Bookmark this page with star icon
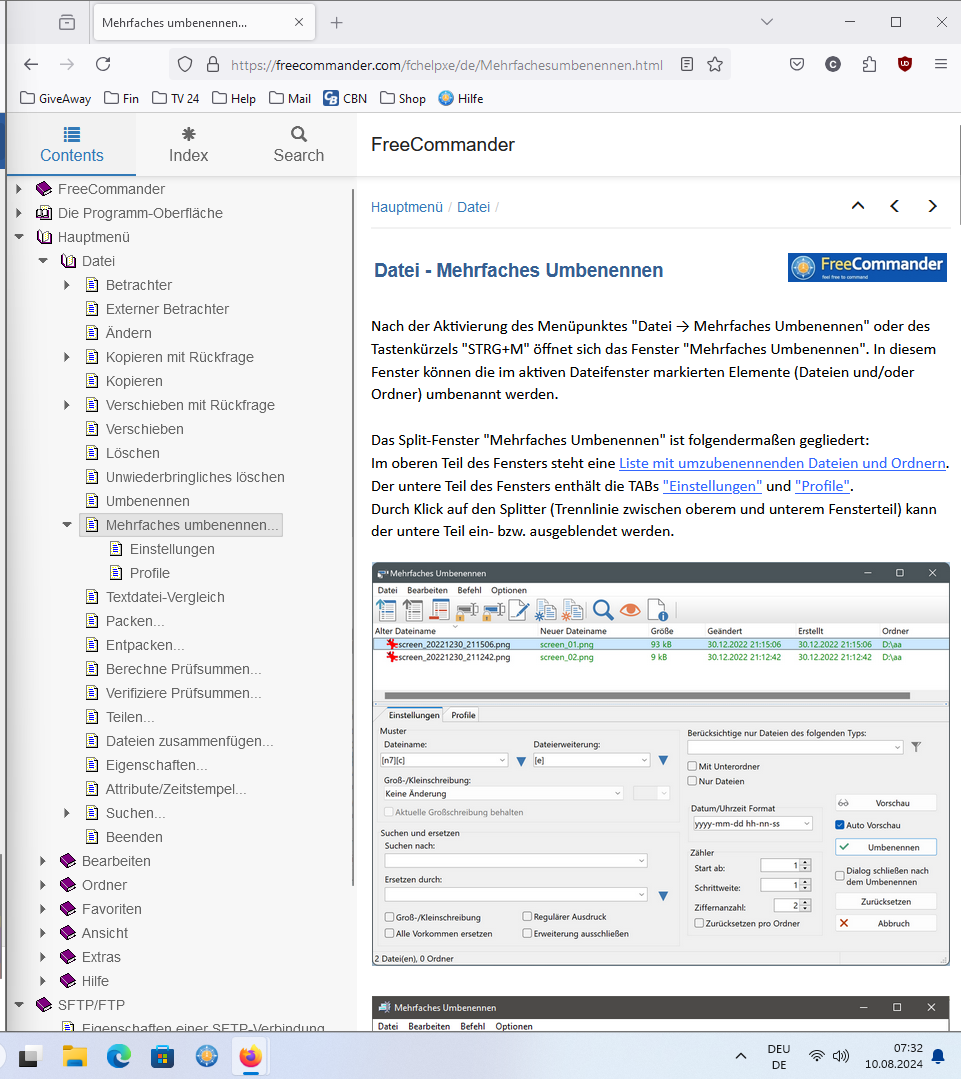The image size is (961, 1079). [715, 65]
